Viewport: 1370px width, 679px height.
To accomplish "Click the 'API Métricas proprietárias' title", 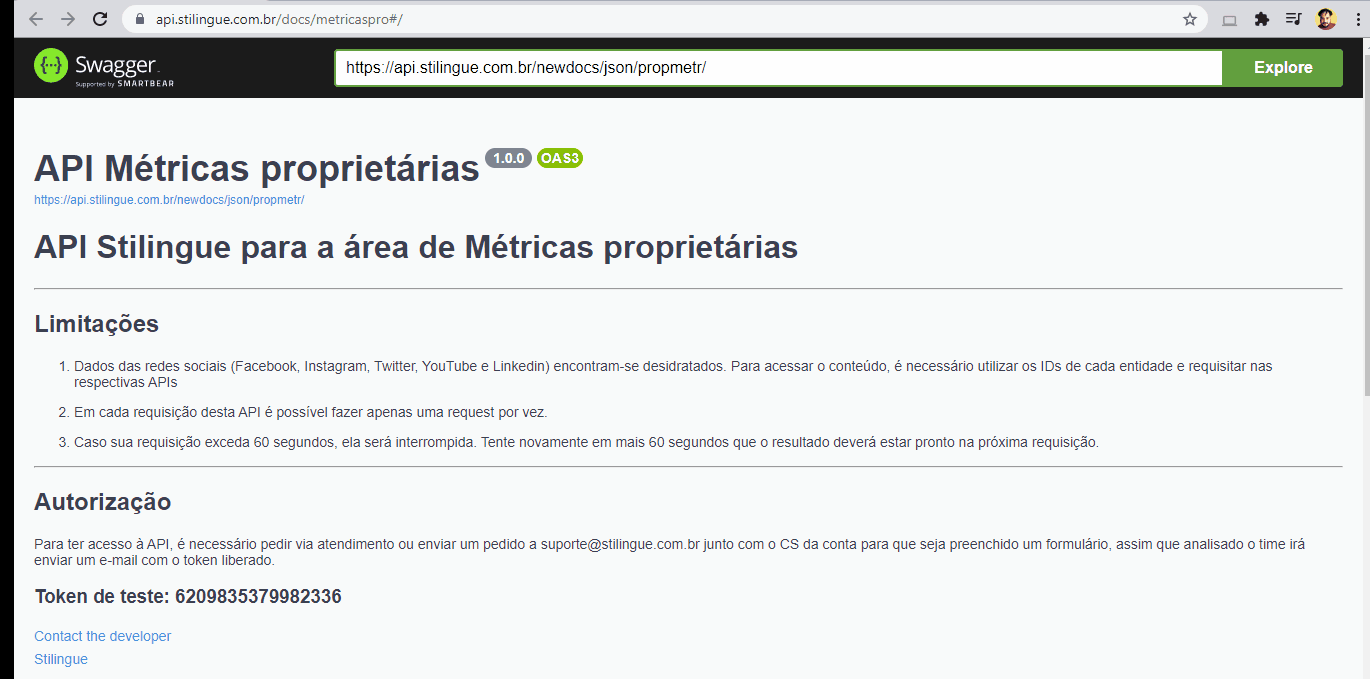I will [257, 168].
